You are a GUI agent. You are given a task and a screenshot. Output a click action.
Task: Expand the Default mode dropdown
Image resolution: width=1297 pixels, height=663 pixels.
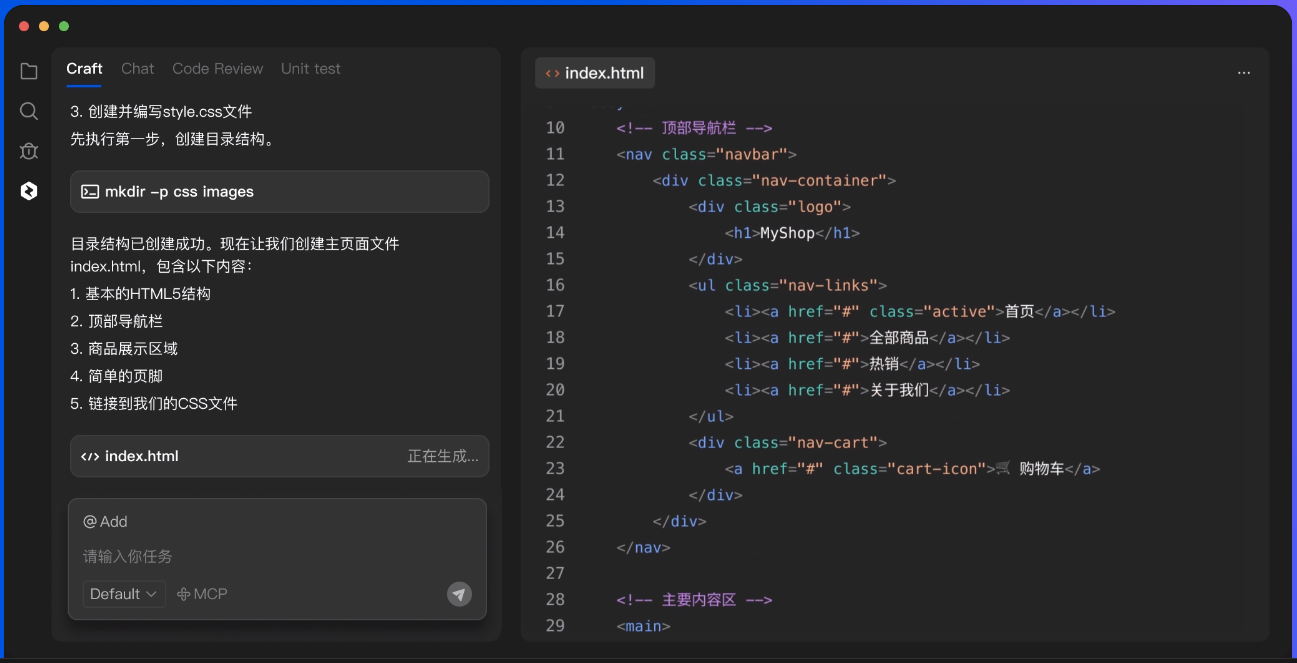point(124,594)
